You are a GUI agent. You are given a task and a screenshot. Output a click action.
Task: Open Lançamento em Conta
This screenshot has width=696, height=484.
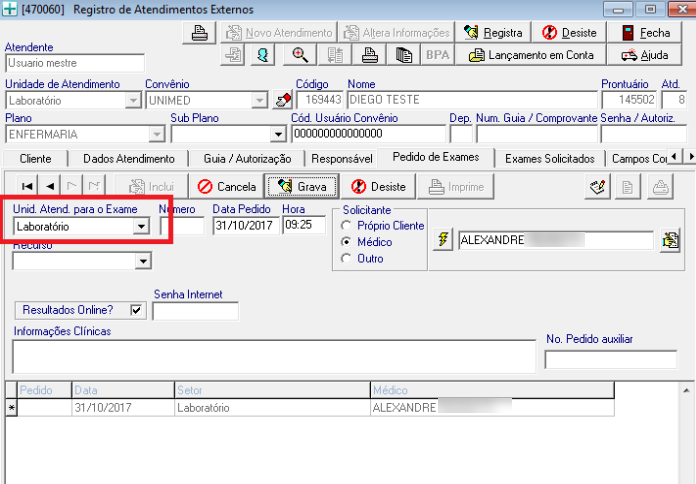pos(531,55)
